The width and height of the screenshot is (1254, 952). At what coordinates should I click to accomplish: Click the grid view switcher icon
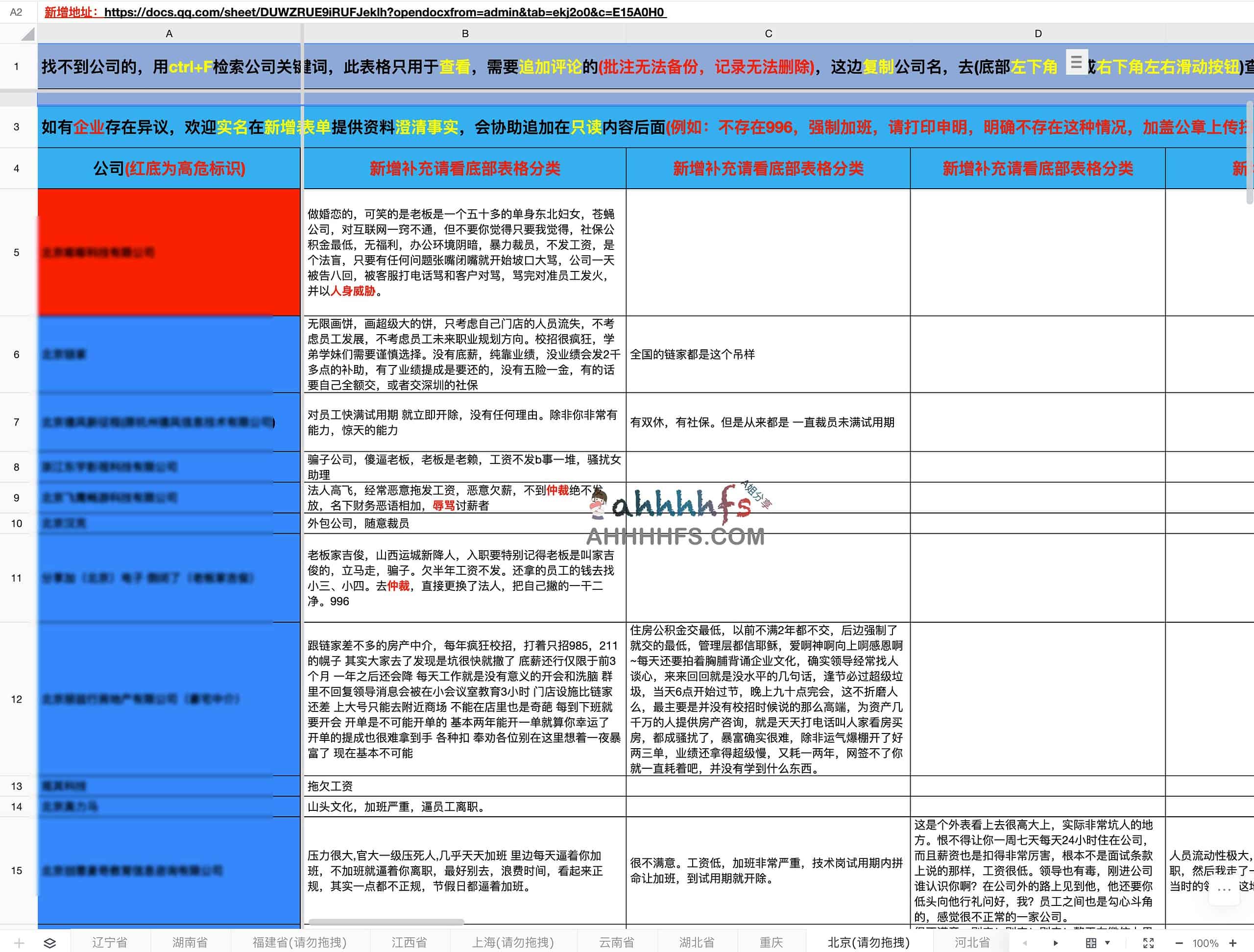point(1092,943)
